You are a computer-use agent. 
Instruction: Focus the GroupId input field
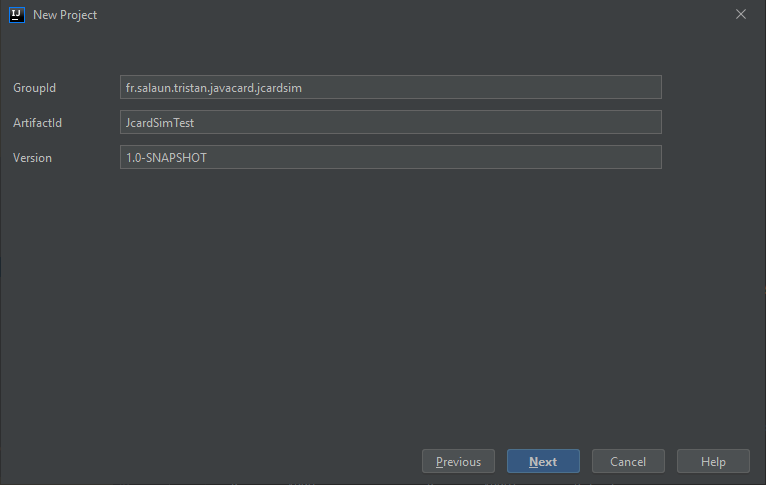[390, 88]
